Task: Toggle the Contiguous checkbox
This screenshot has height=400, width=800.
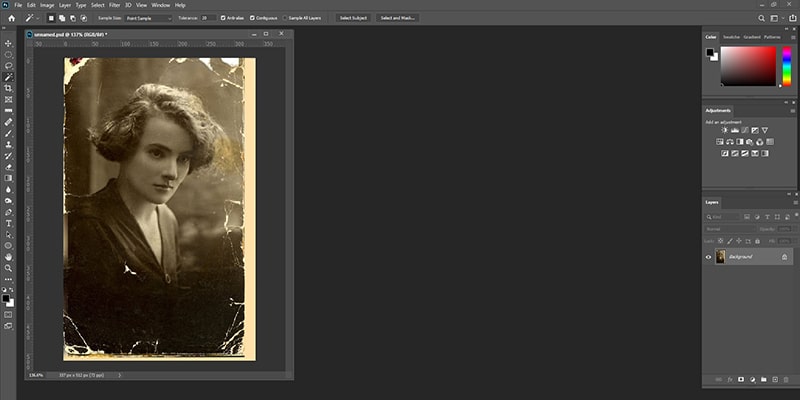Action: click(x=252, y=18)
